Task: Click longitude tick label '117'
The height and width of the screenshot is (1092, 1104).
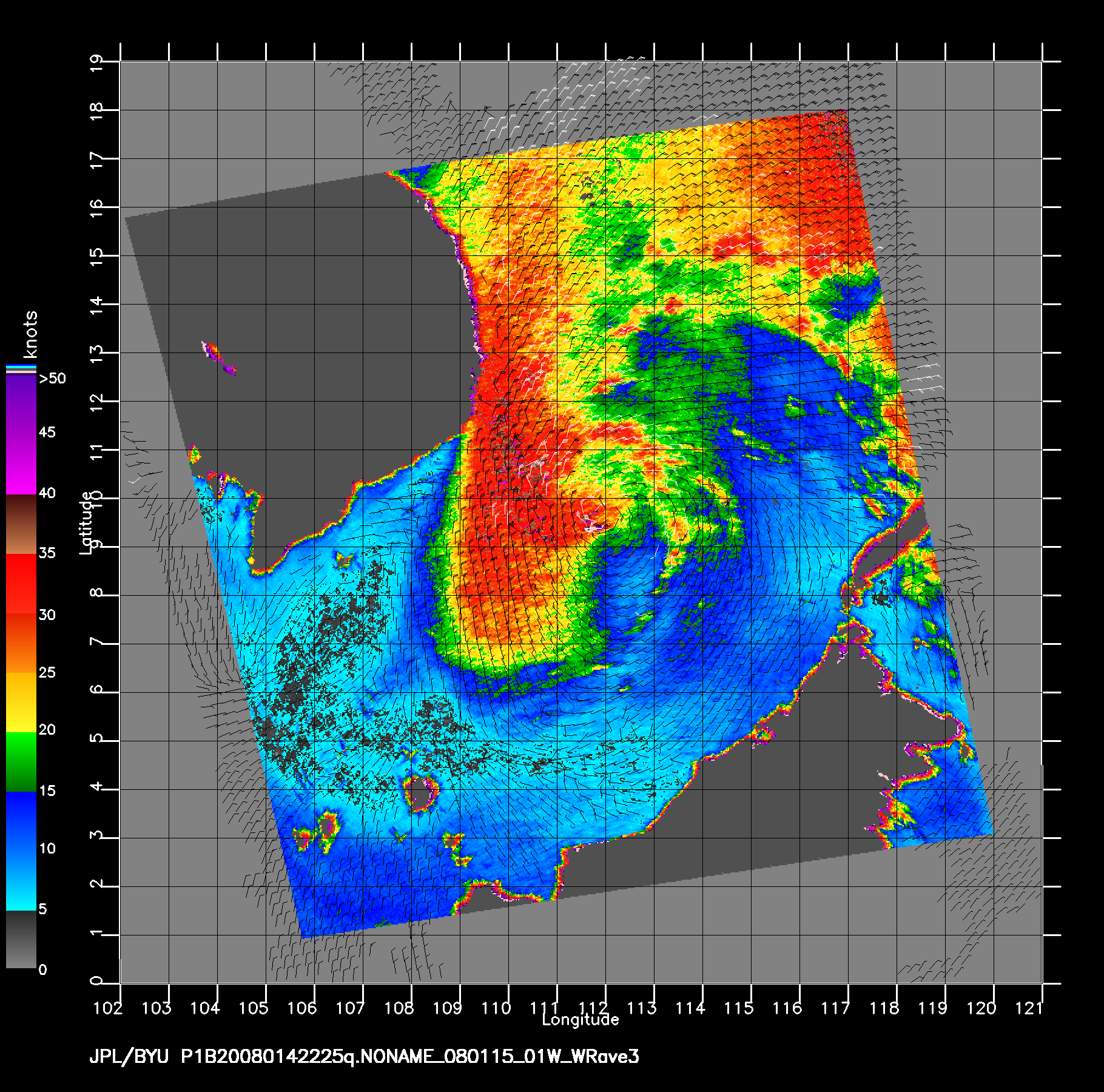Action: pos(836,1008)
